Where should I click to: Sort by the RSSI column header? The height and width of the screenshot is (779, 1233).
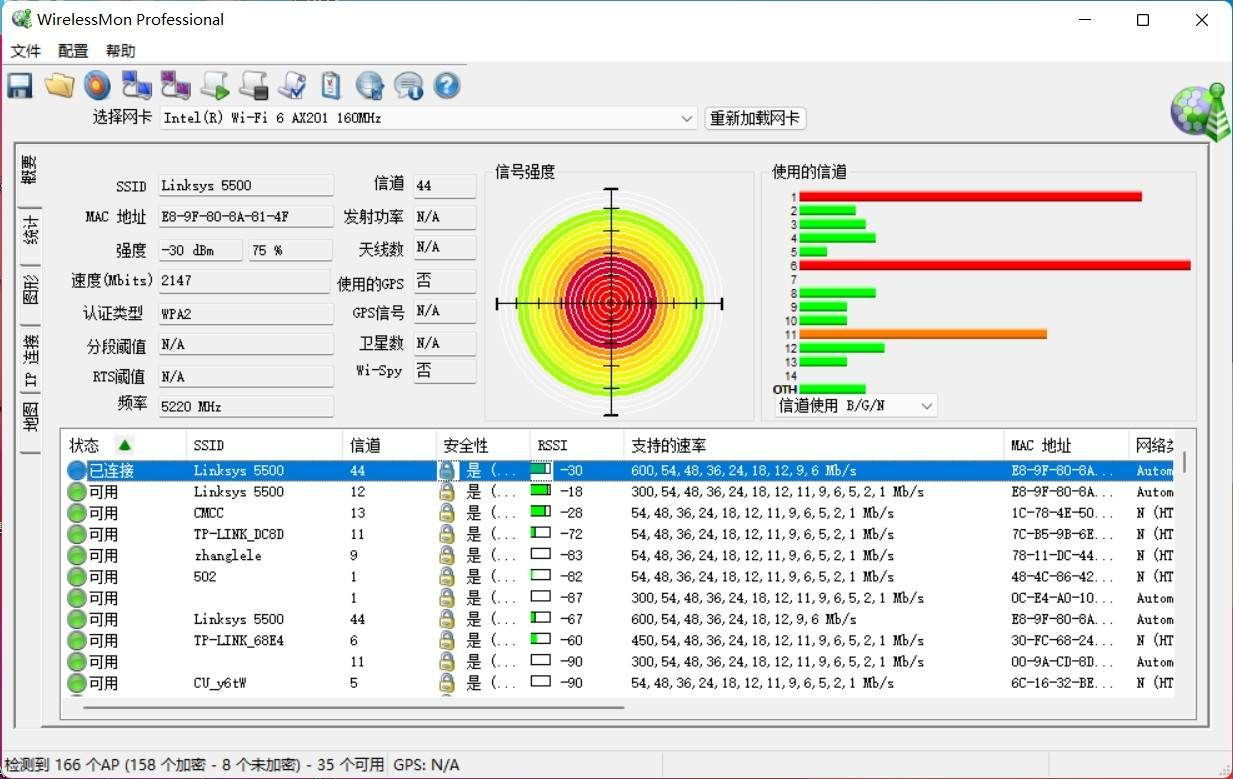click(577, 445)
